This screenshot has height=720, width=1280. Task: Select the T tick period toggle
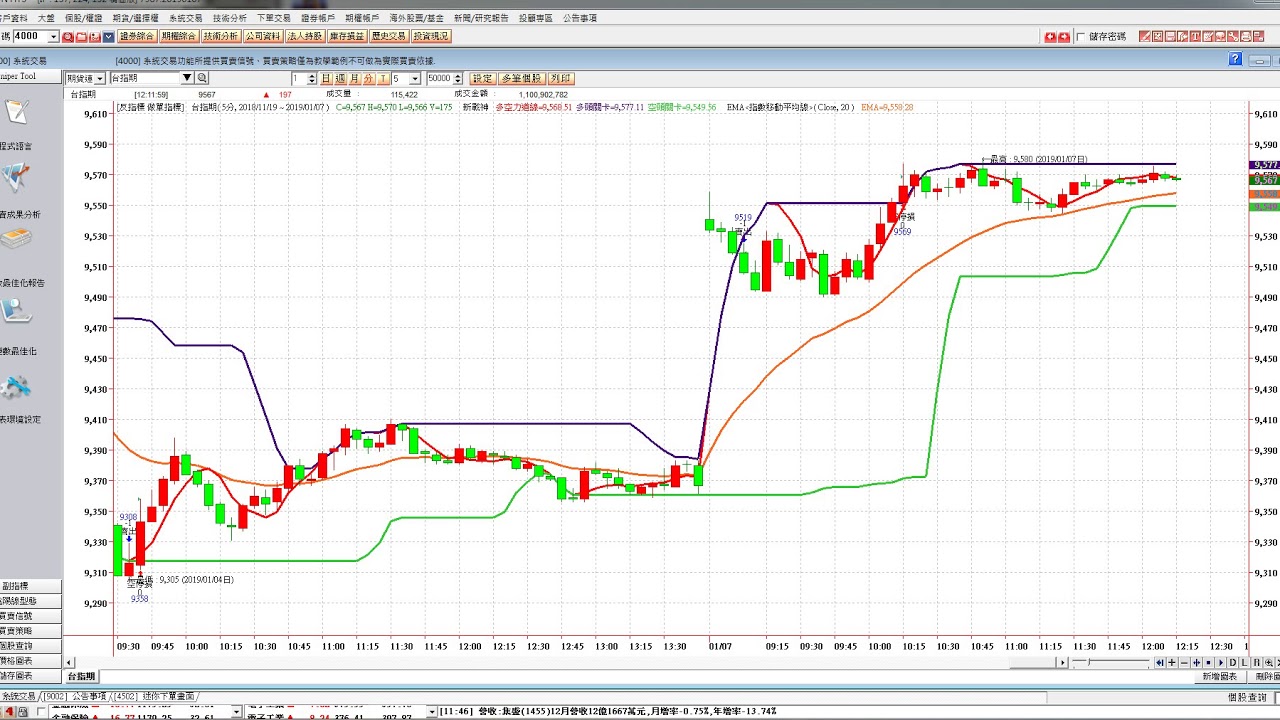pos(383,77)
